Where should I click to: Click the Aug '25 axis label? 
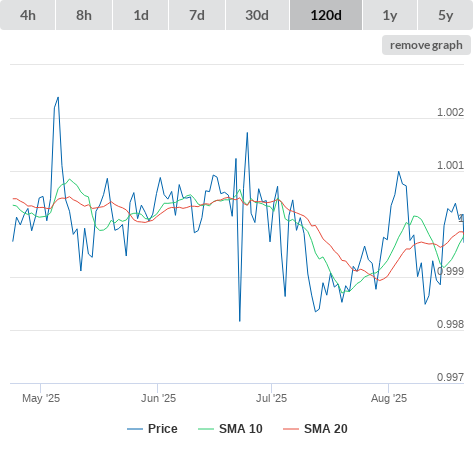[x=389, y=398]
